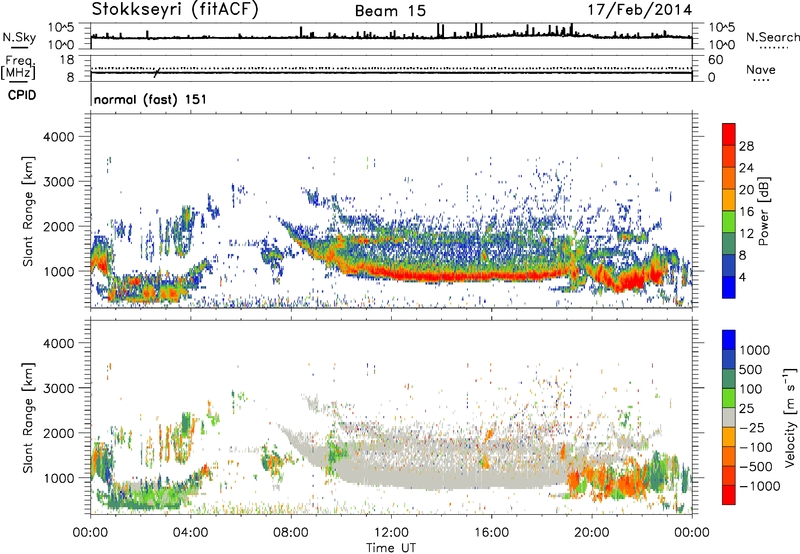The width and height of the screenshot is (800, 554).
Task: Click the "-25" tick on the velocity colorbar
Action: [x=753, y=428]
